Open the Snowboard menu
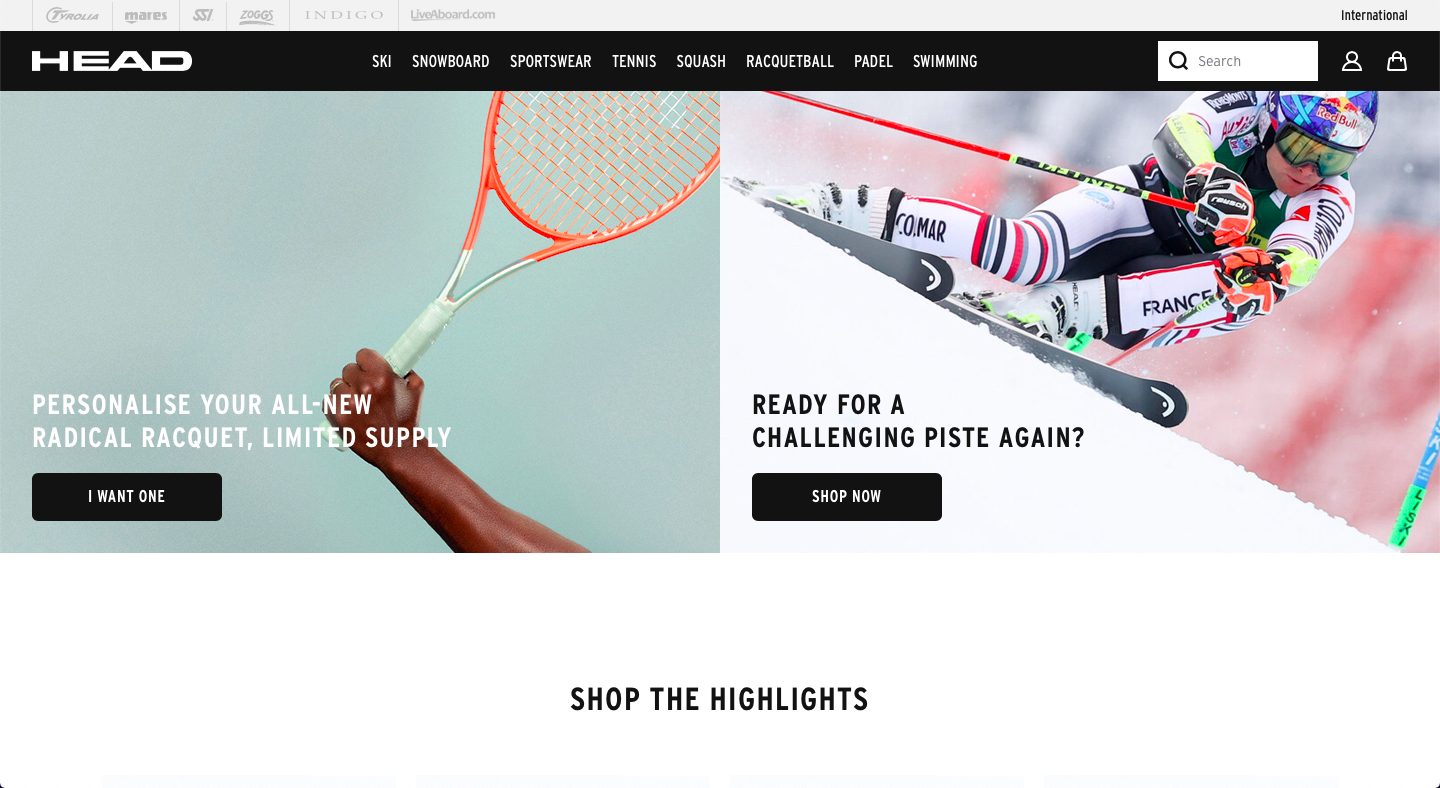The width and height of the screenshot is (1440, 788). pos(451,61)
